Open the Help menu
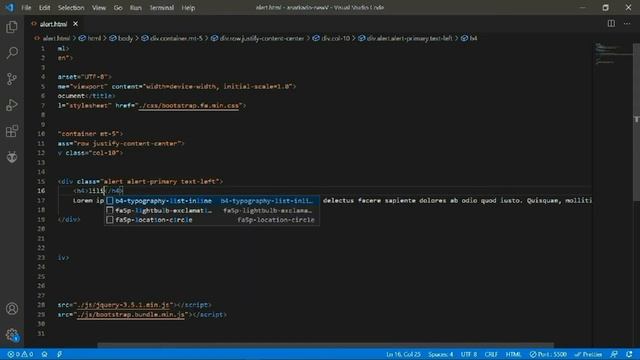 [188, 8]
